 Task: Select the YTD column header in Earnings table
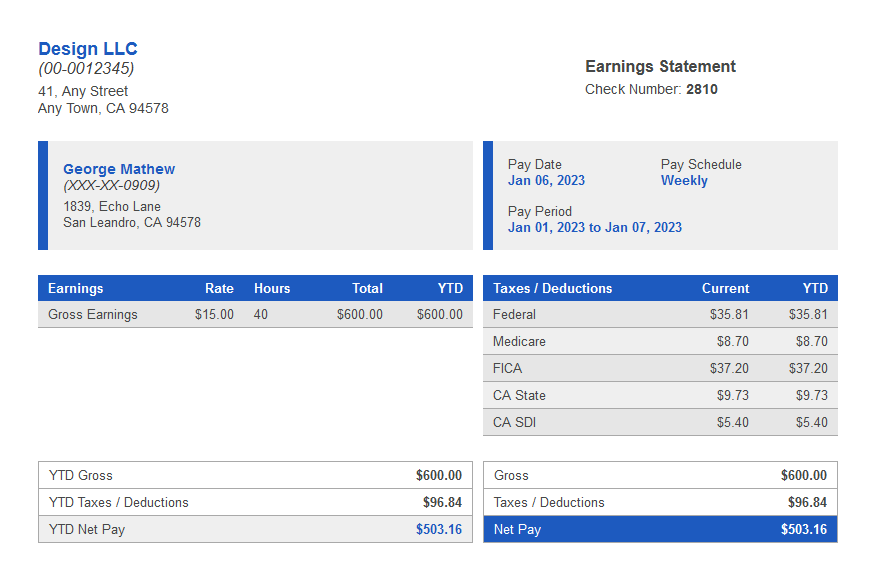click(450, 288)
